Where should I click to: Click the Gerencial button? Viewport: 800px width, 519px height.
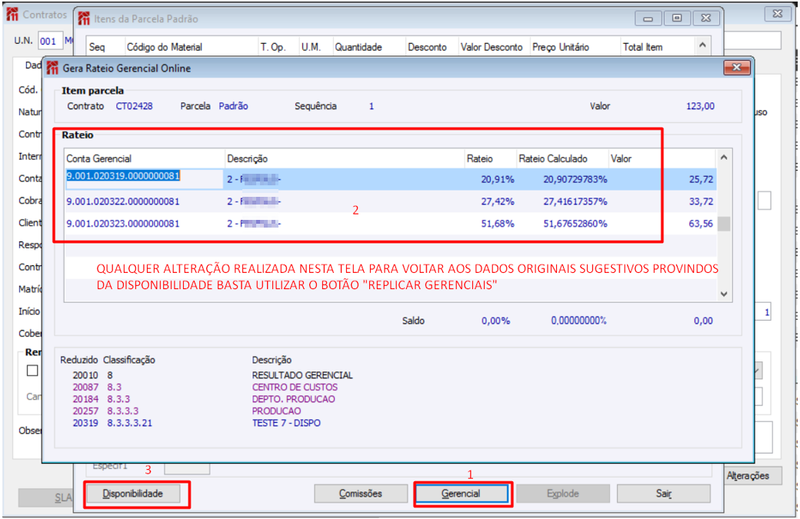tap(461, 493)
